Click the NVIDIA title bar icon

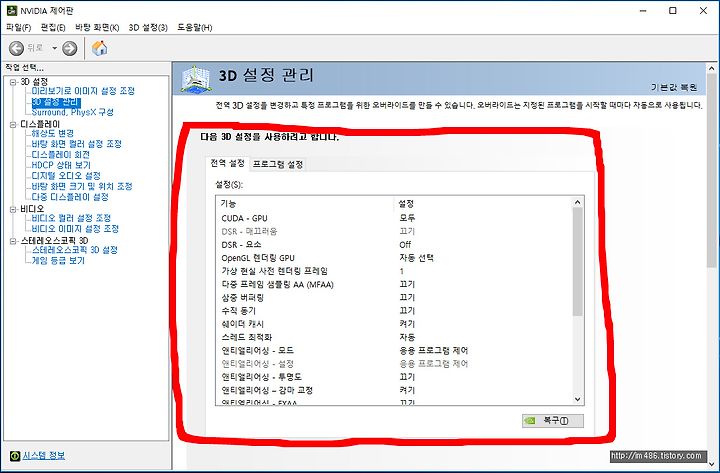pos(12,11)
